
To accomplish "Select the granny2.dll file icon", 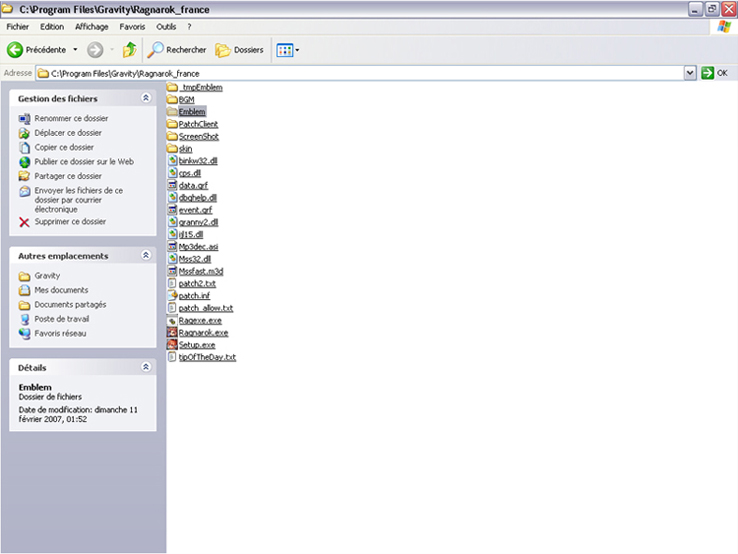I will tap(172, 222).
